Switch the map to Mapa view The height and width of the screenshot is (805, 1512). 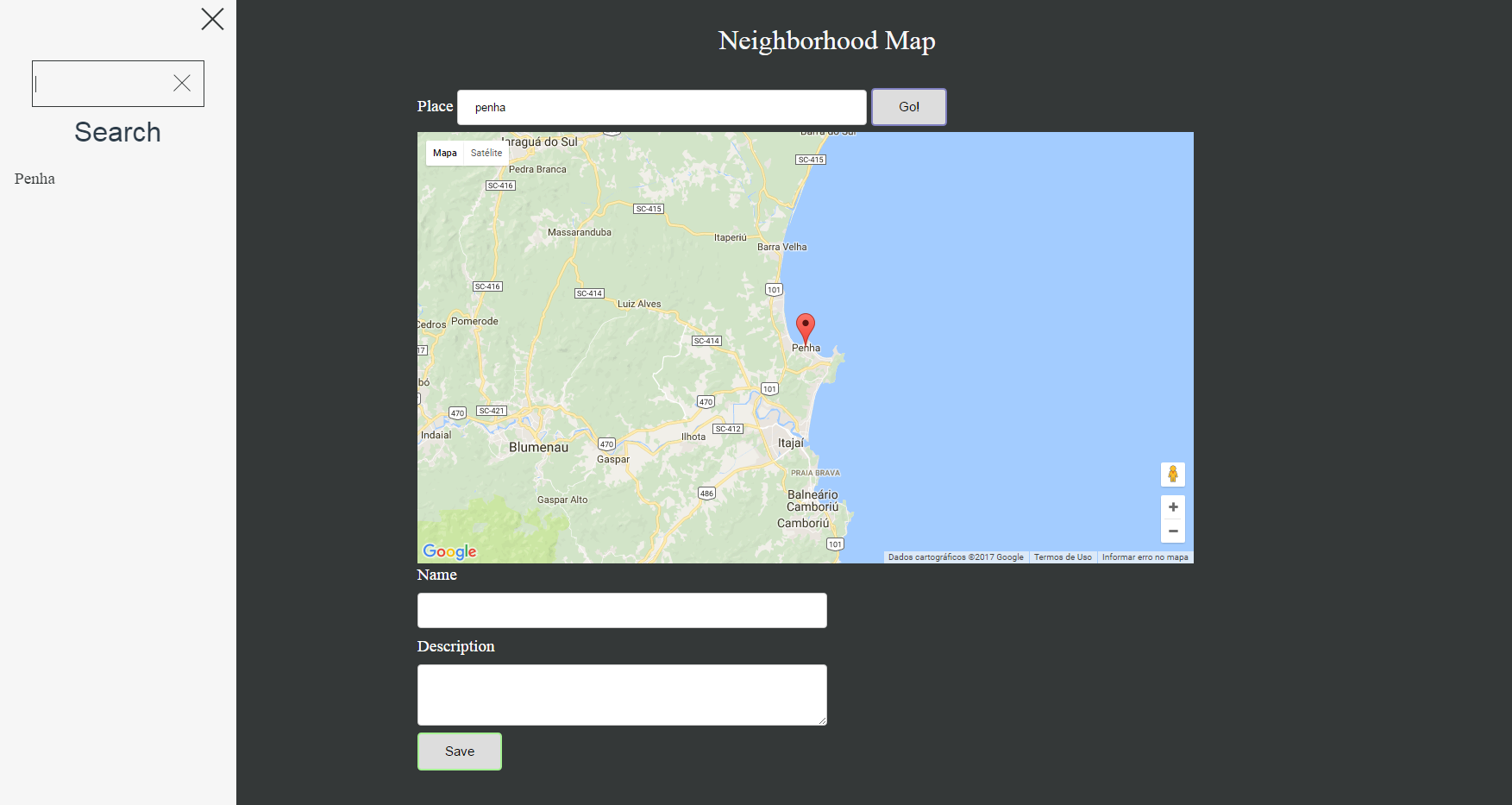point(445,152)
